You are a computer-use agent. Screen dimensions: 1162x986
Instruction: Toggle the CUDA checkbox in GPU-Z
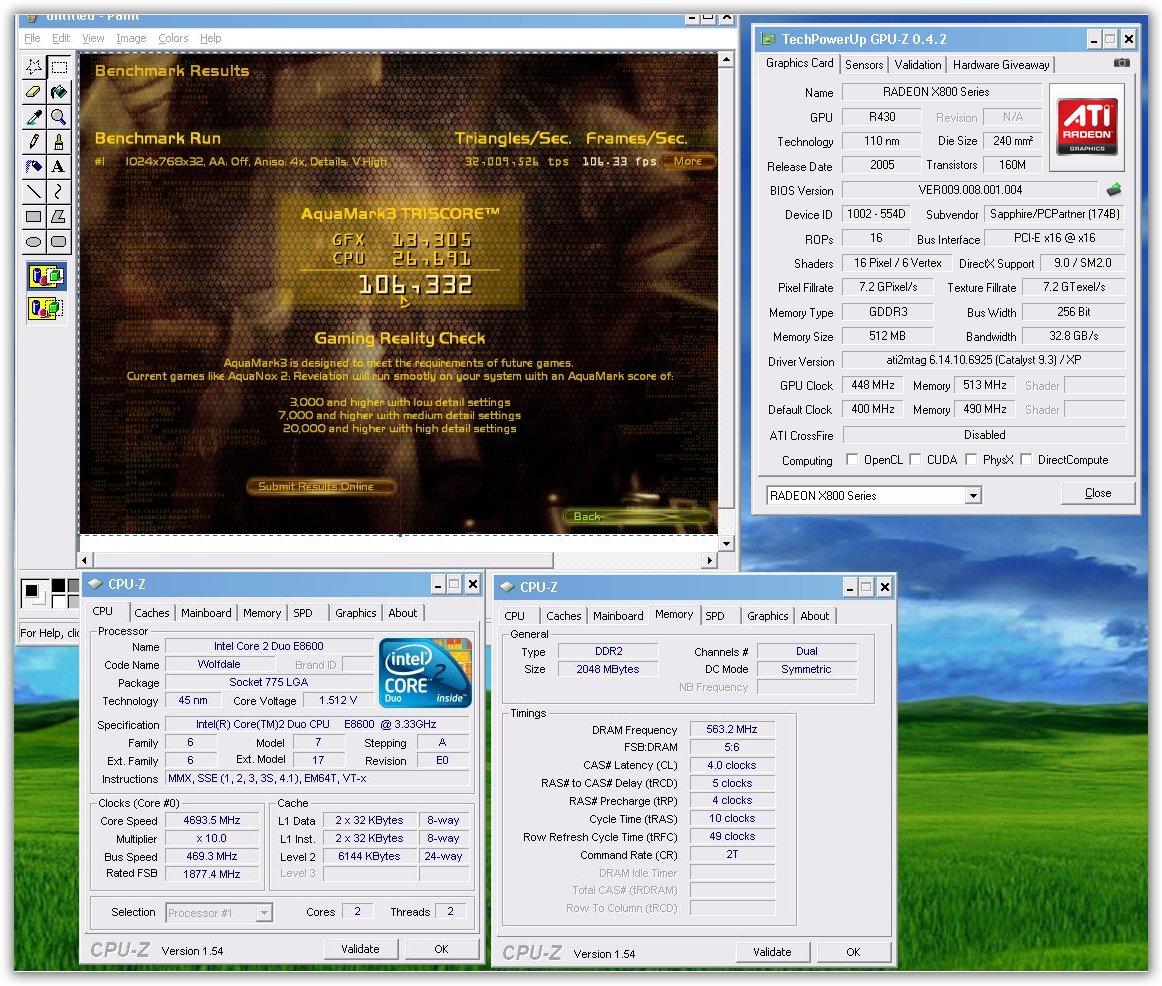tap(915, 459)
